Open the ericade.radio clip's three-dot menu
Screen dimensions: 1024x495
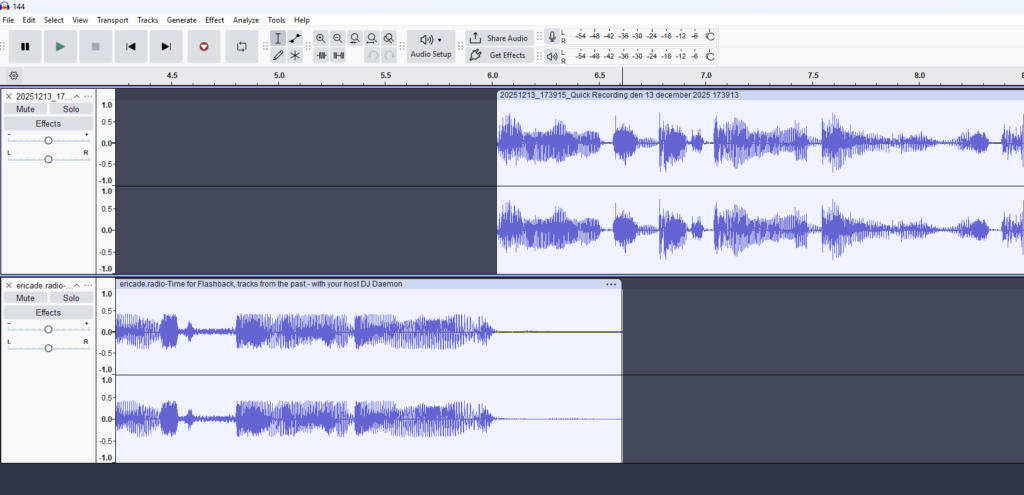tap(610, 284)
